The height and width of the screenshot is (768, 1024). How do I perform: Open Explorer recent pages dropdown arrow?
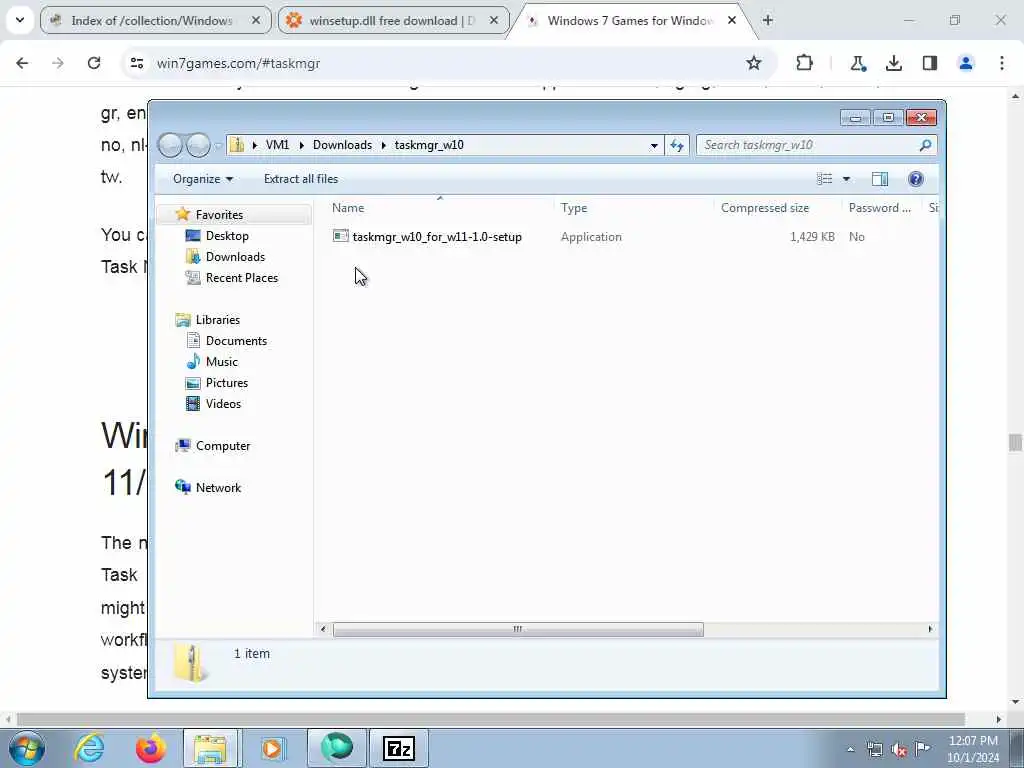tap(218, 145)
